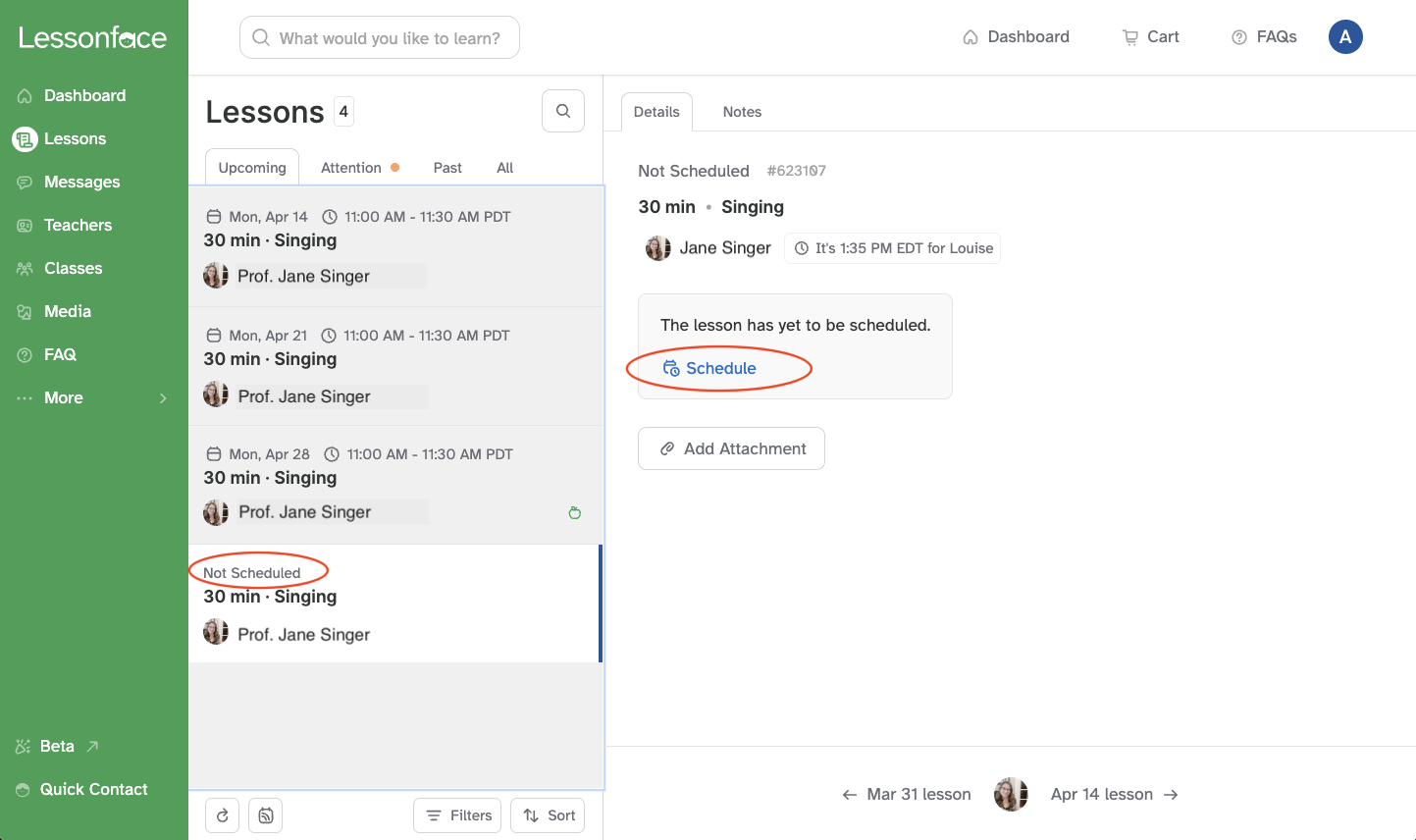Click the refresh lessons icon button
The width and height of the screenshot is (1416, 840).
point(222,815)
